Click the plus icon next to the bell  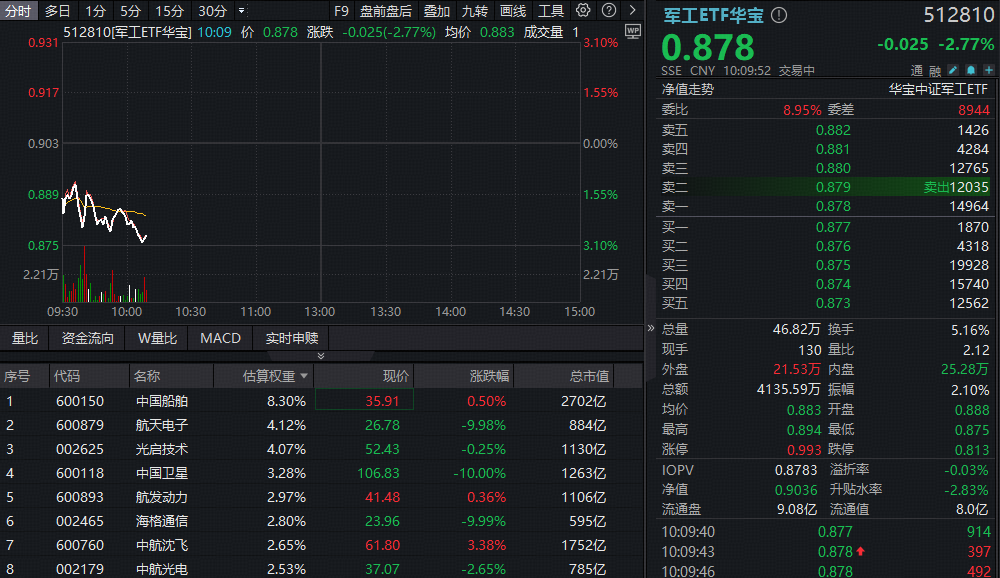point(988,70)
